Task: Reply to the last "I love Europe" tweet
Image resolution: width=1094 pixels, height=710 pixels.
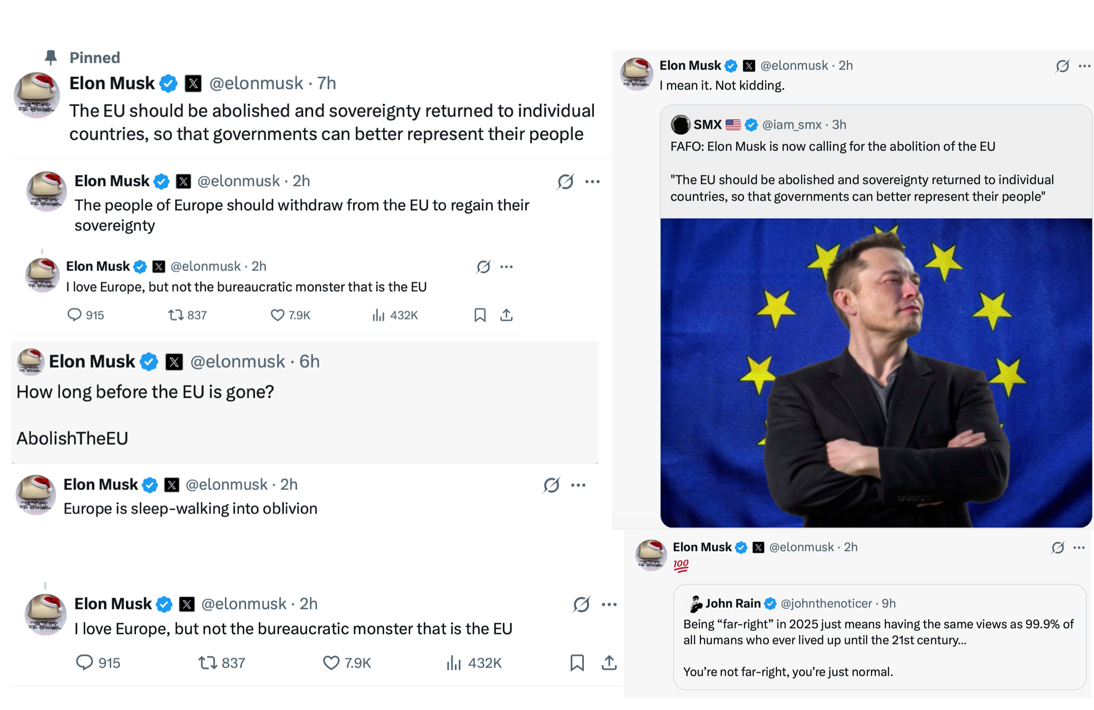Action: click(85, 662)
